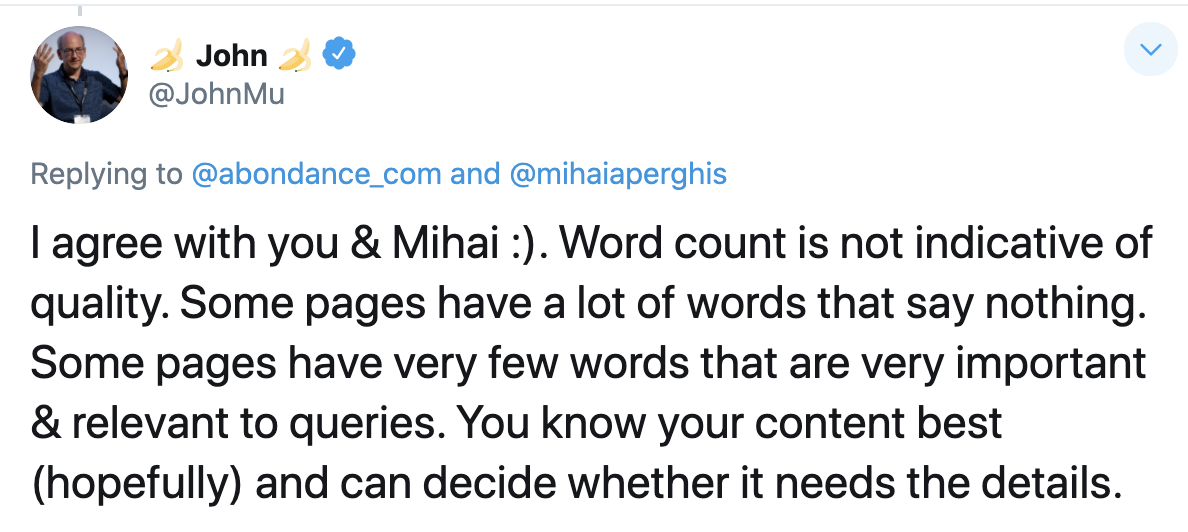Open the @mihaiaperghis mention link
The height and width of the screenshot is (532, 1188).
tap(618, 174)
